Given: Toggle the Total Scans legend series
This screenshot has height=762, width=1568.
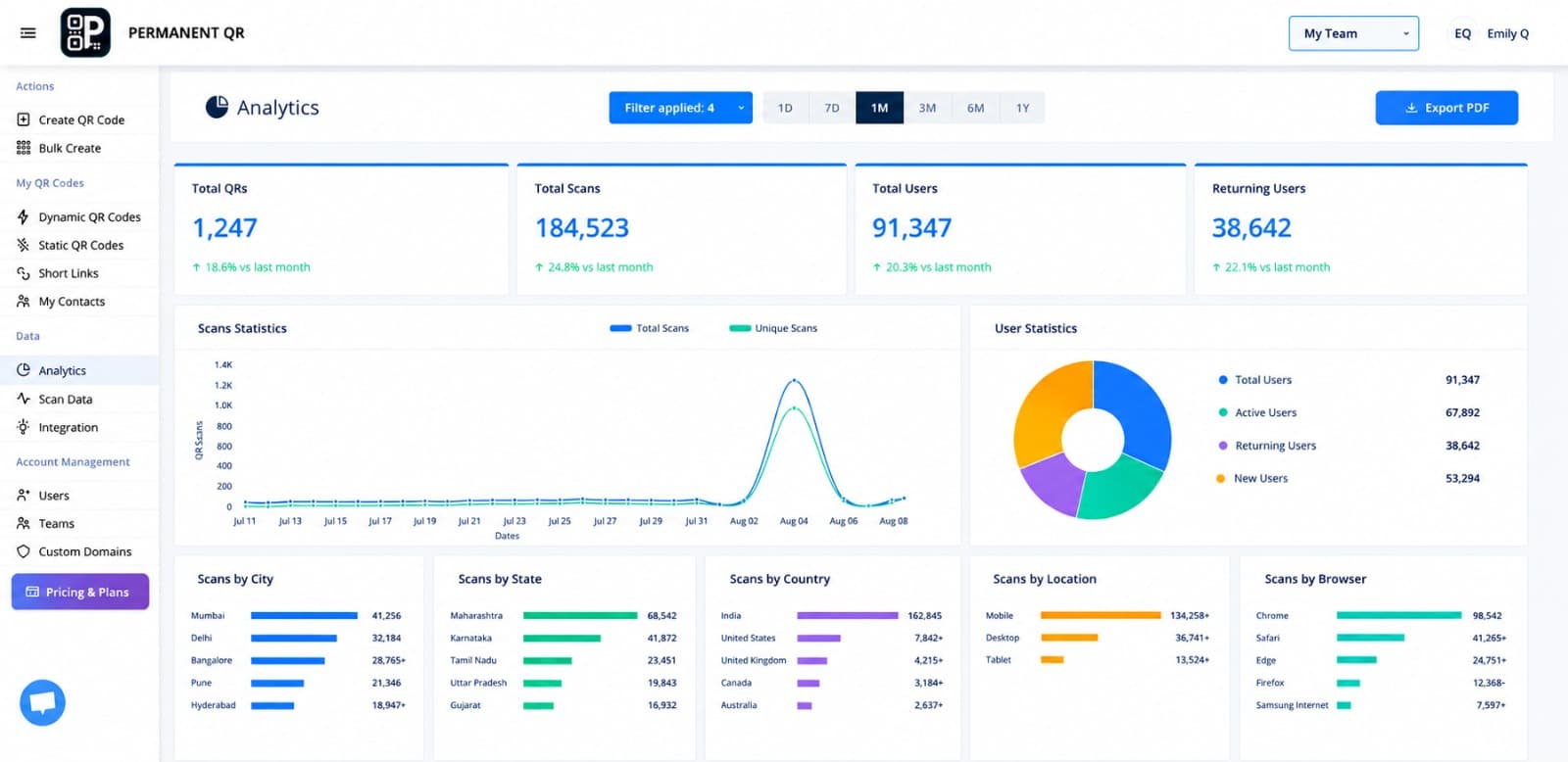Looking at the screenshot, I should tap(650, 328).
